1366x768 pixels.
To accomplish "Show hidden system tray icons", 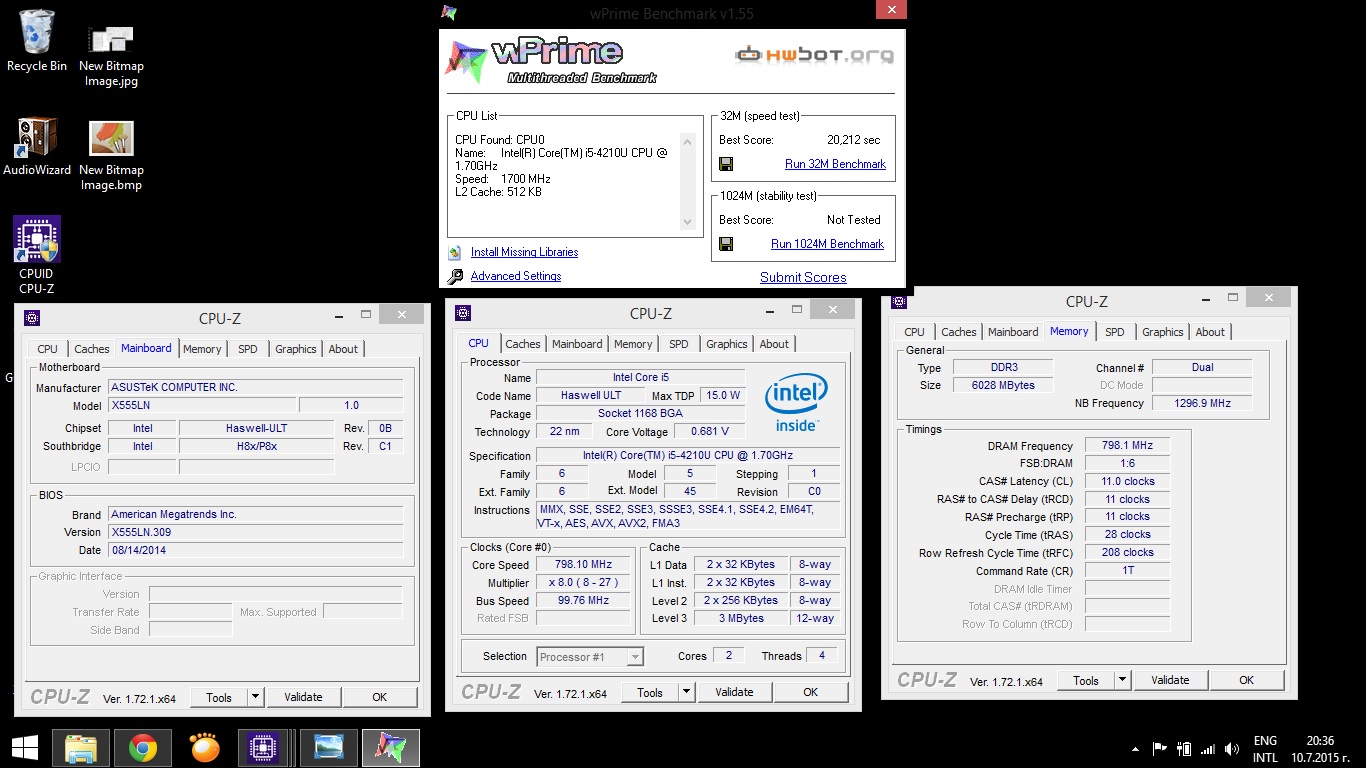I will (x=1135, y=748).
